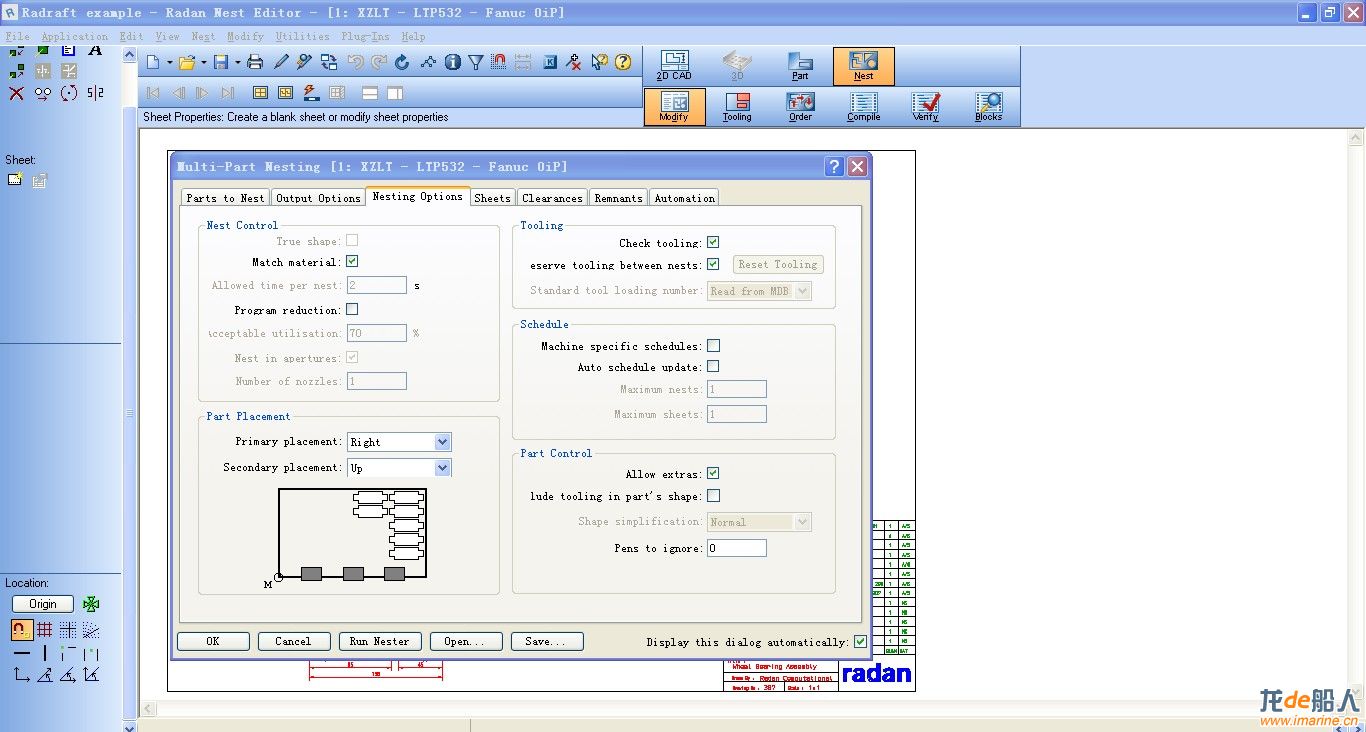Click the Print toolbar icon
Image resolution: width=1366 pixels, height=732 pixels.
coord(255,62)
